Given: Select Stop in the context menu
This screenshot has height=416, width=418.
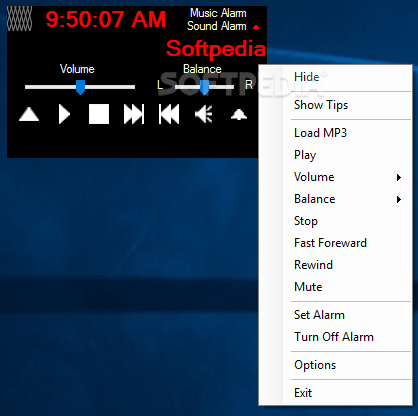Looking at the screenshot, I should 335,221.
